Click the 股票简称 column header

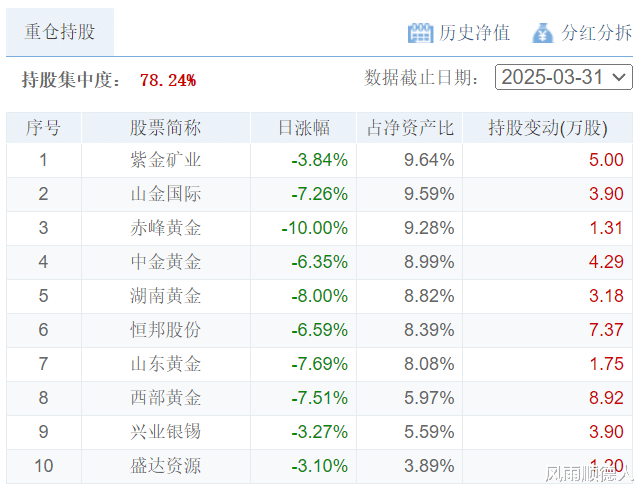166,128
